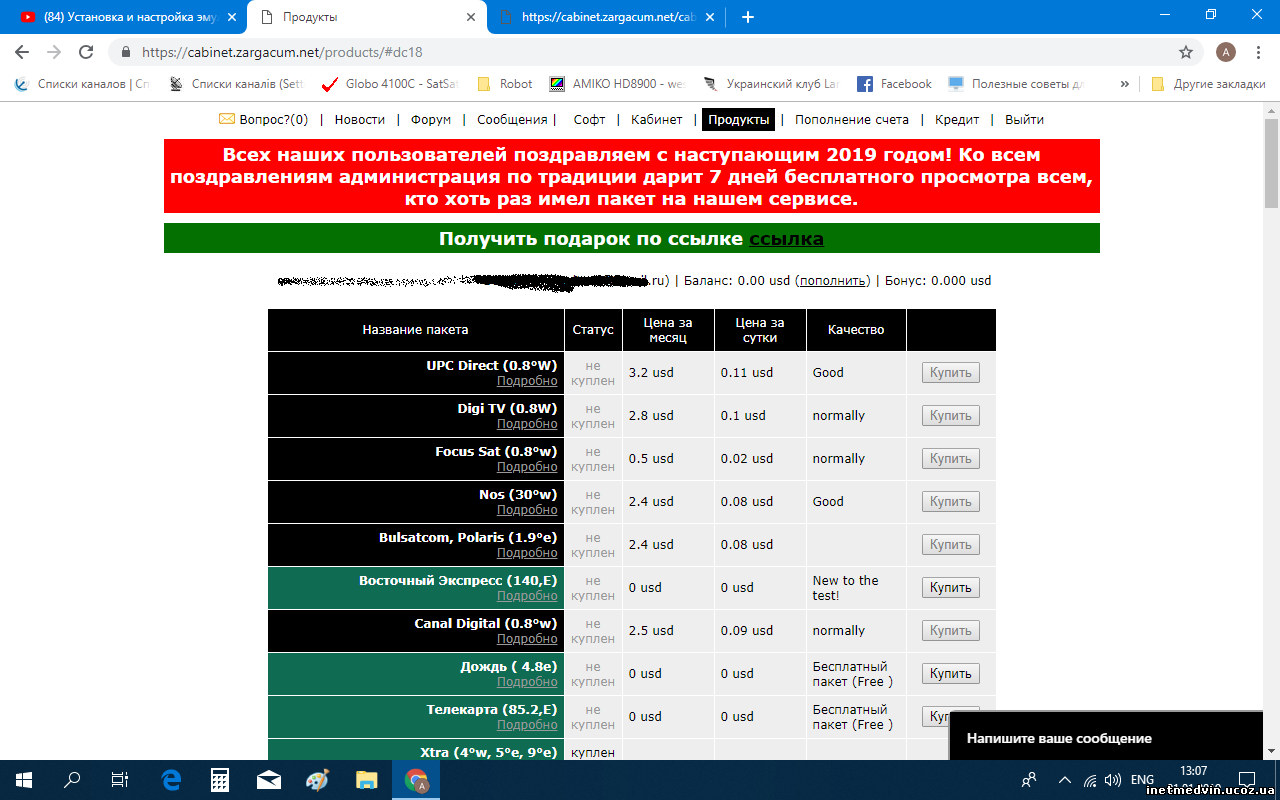
Task: Bookmark this page with the star icon
Action: point(1186,52)
